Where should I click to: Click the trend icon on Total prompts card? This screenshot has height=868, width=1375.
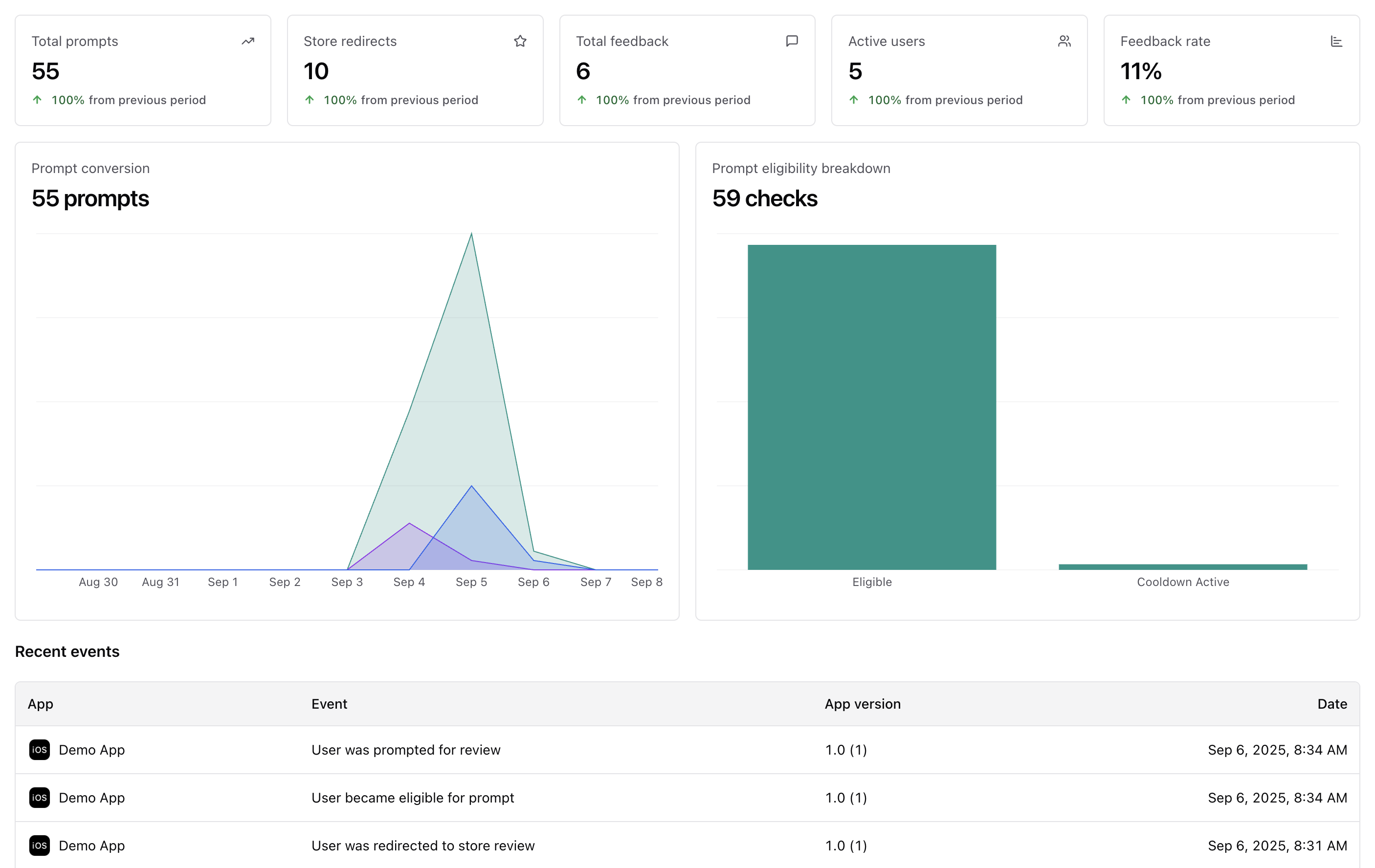[247, 41]
